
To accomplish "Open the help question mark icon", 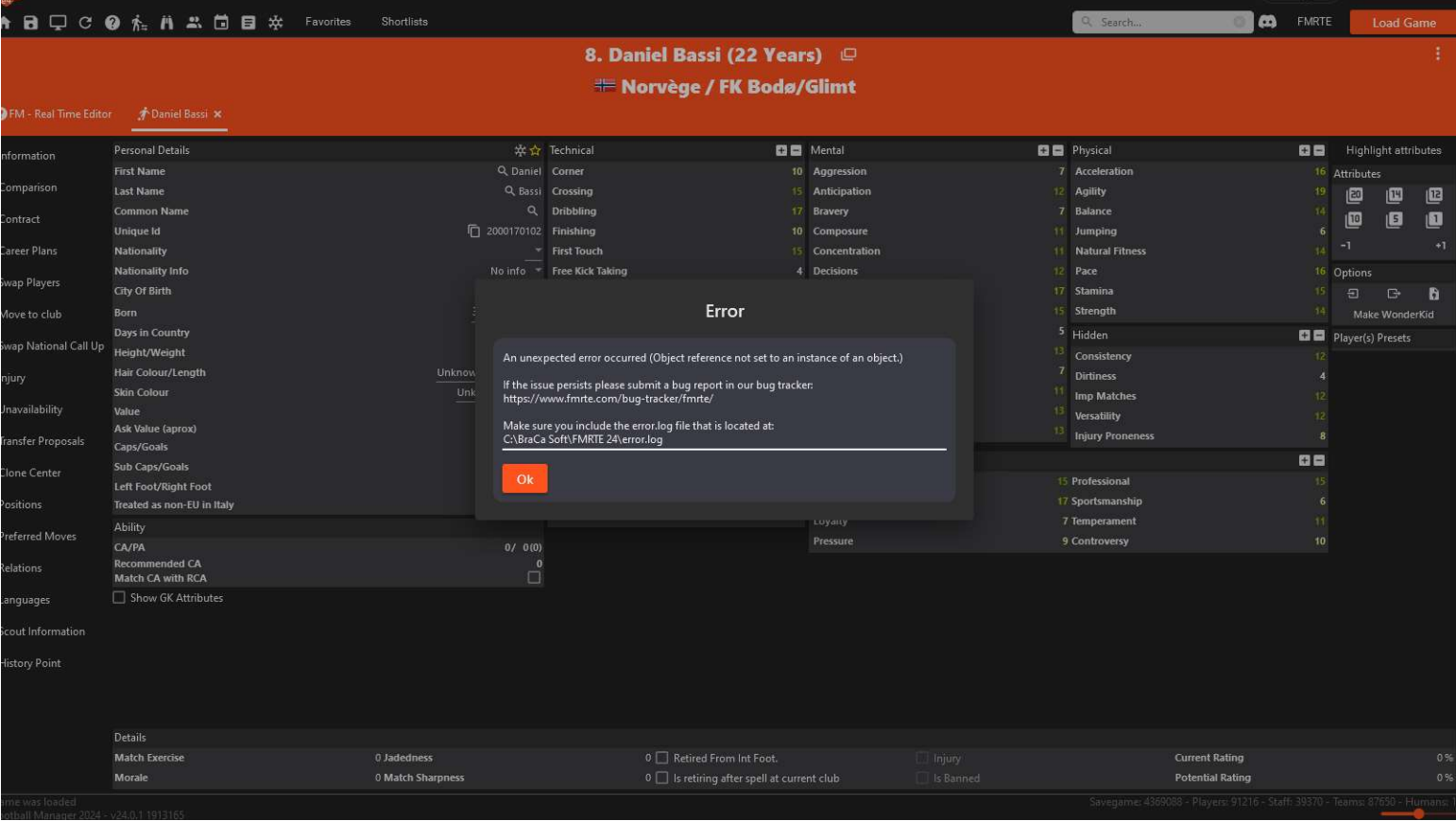I will coord(112,21).
